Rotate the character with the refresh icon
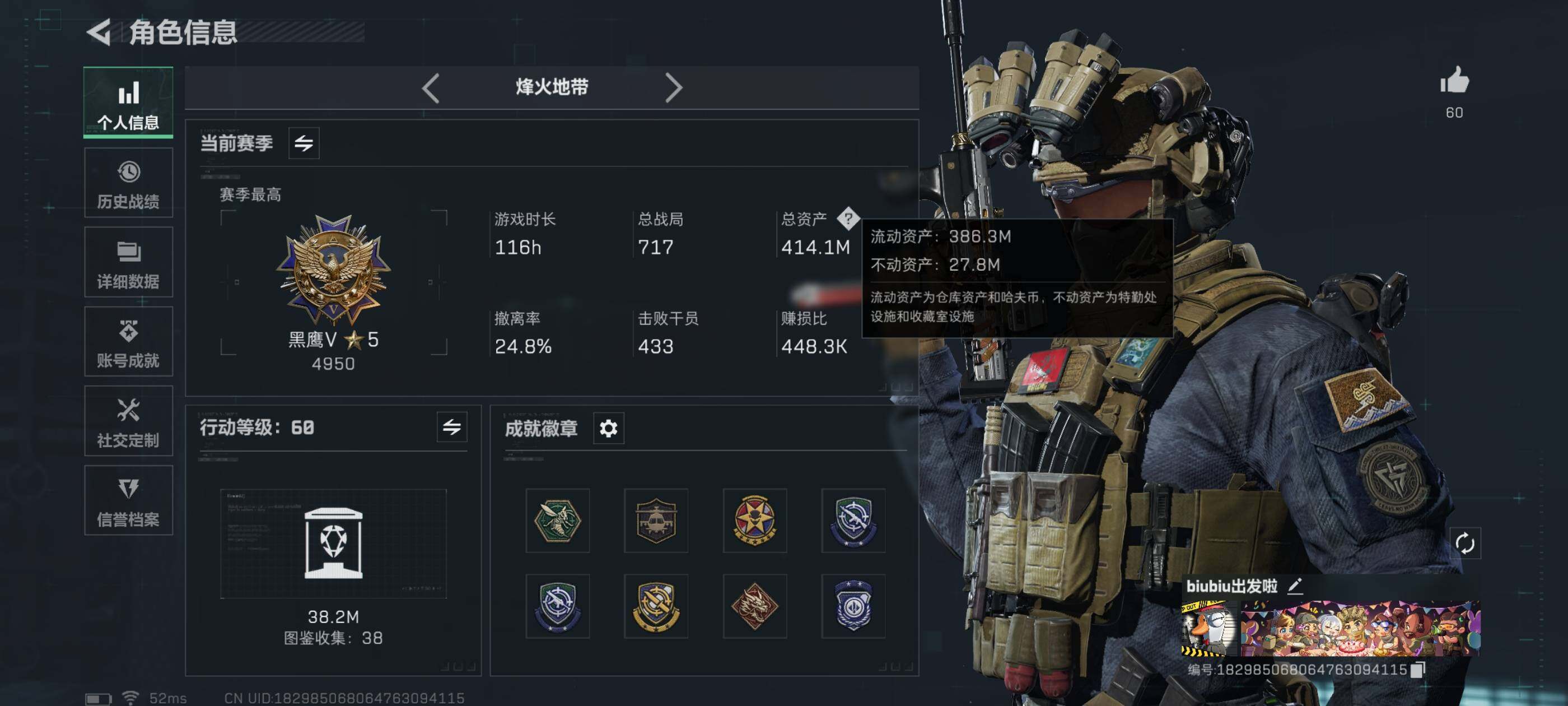The height and width of the screenshot is (706, 1568). (1464, 542)
